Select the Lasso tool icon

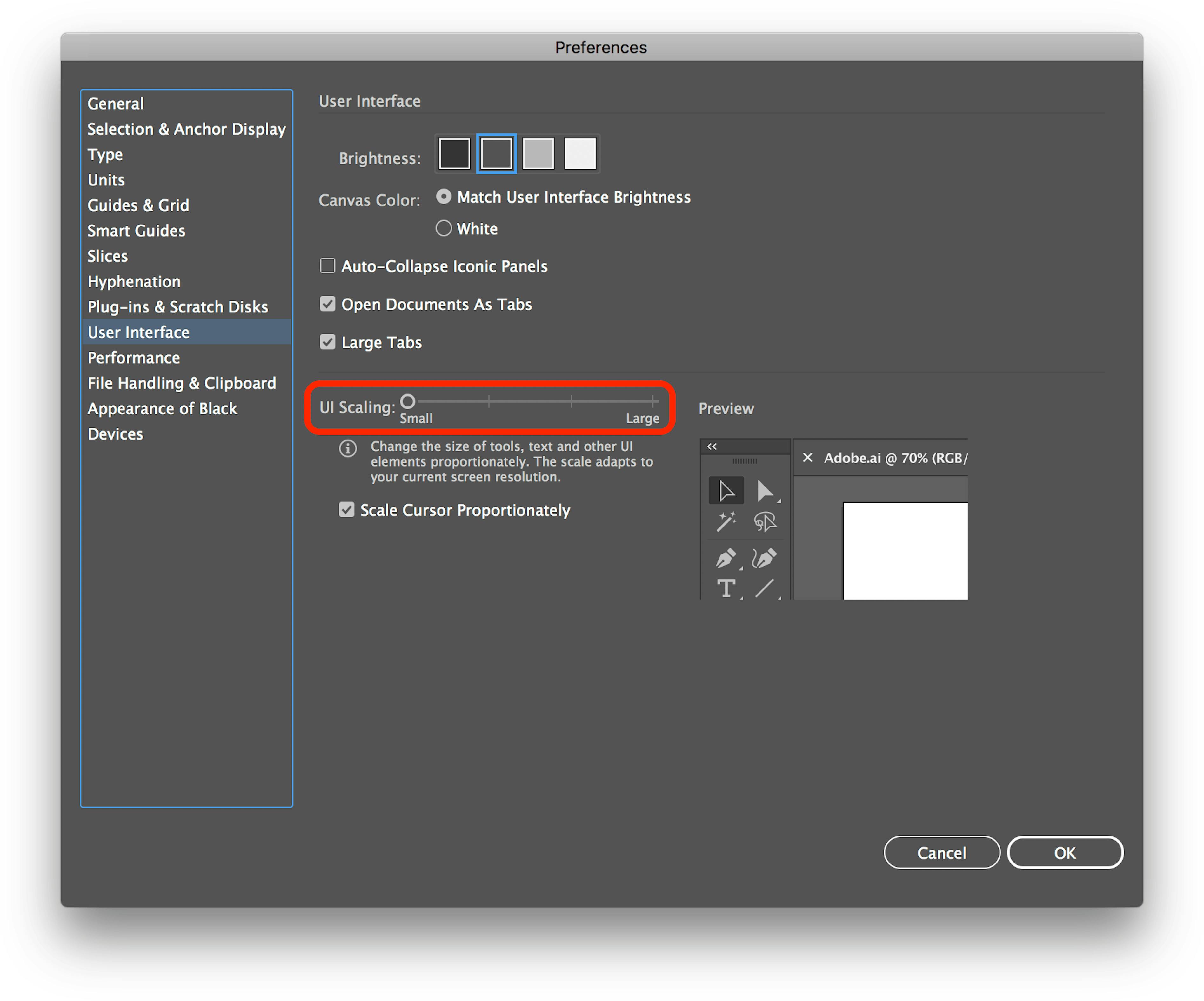766,522
